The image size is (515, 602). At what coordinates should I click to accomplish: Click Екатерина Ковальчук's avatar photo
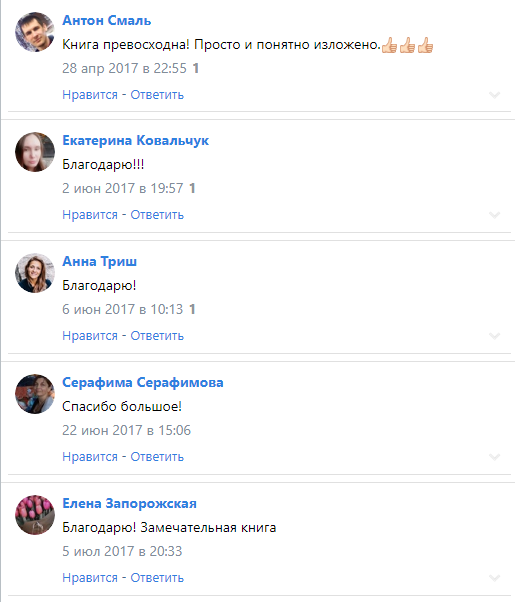pyautogui.click(x=35, y=152)
